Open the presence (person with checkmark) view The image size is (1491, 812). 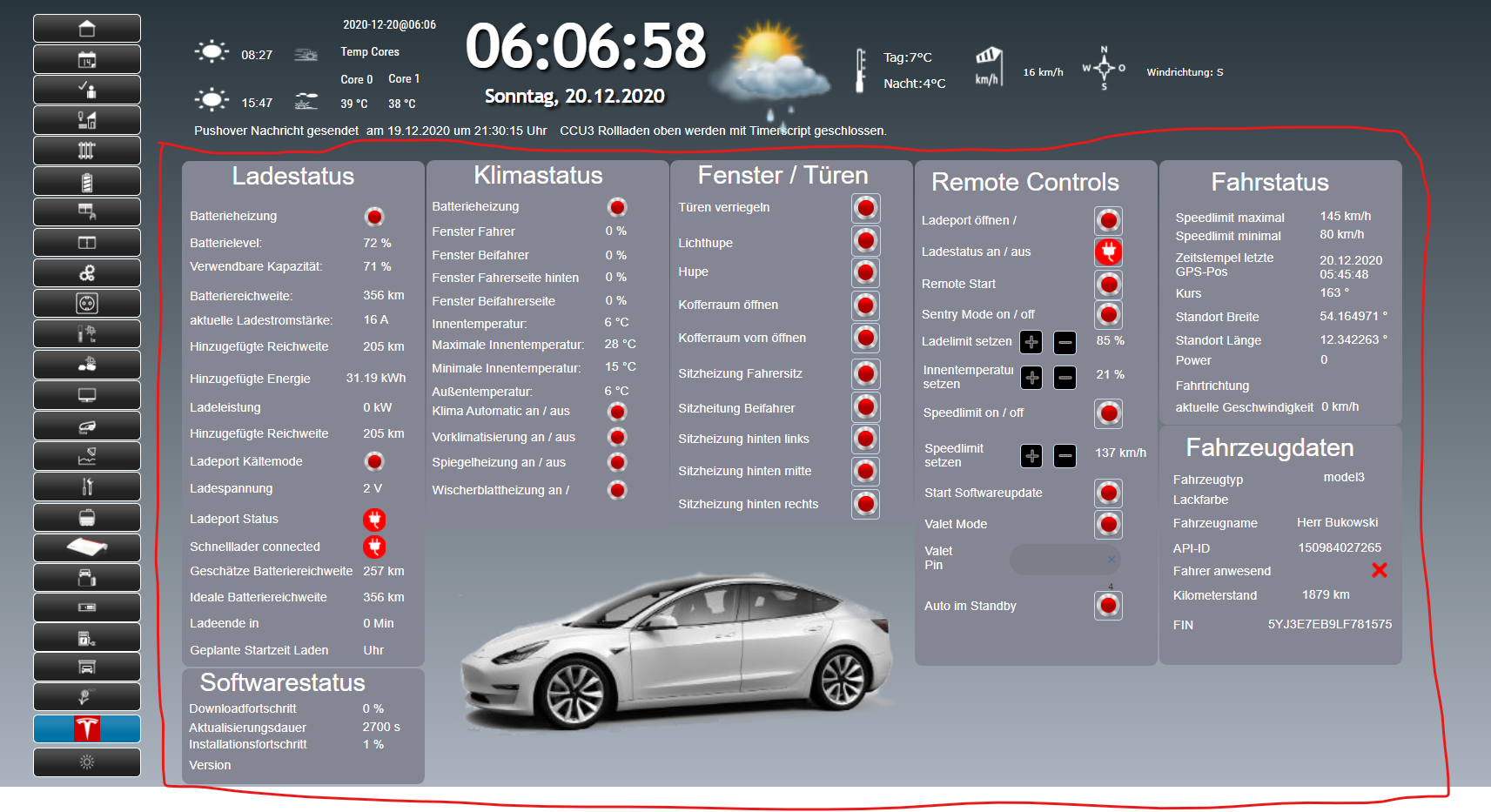coord(87,90)
